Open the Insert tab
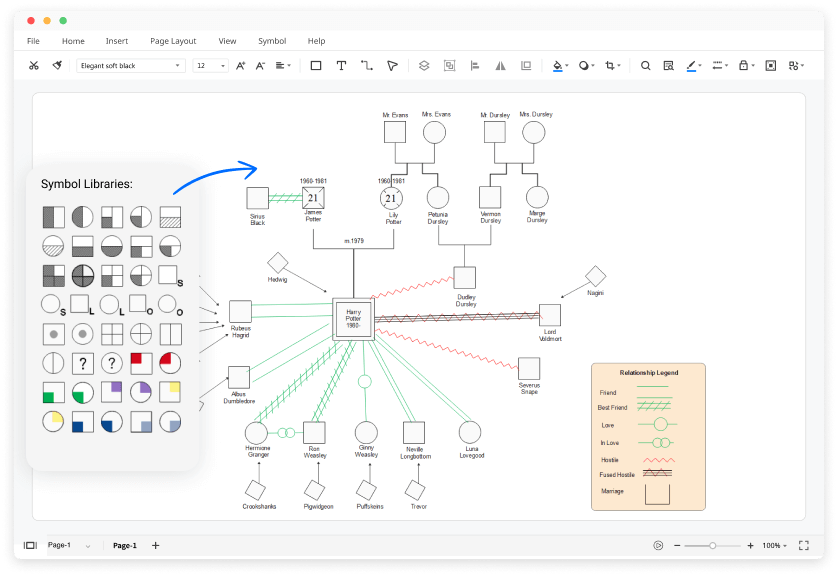Screen dimensions: 838x576 click(x=117, y=41)
